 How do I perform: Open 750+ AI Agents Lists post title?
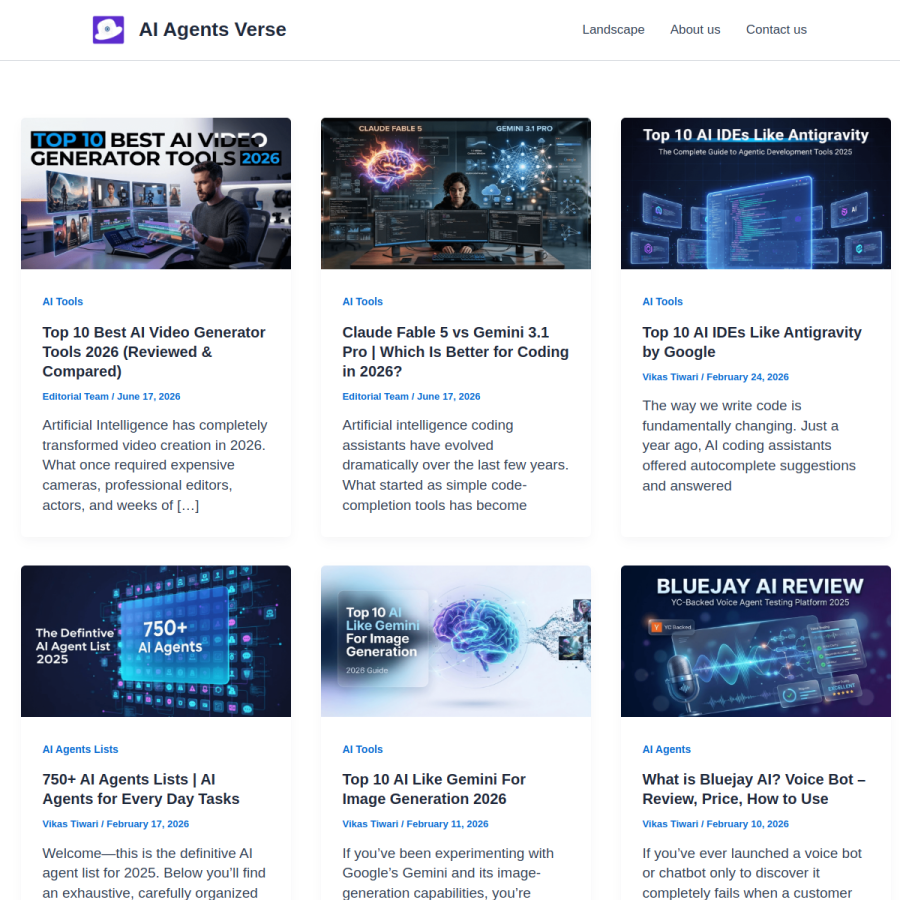141,789
